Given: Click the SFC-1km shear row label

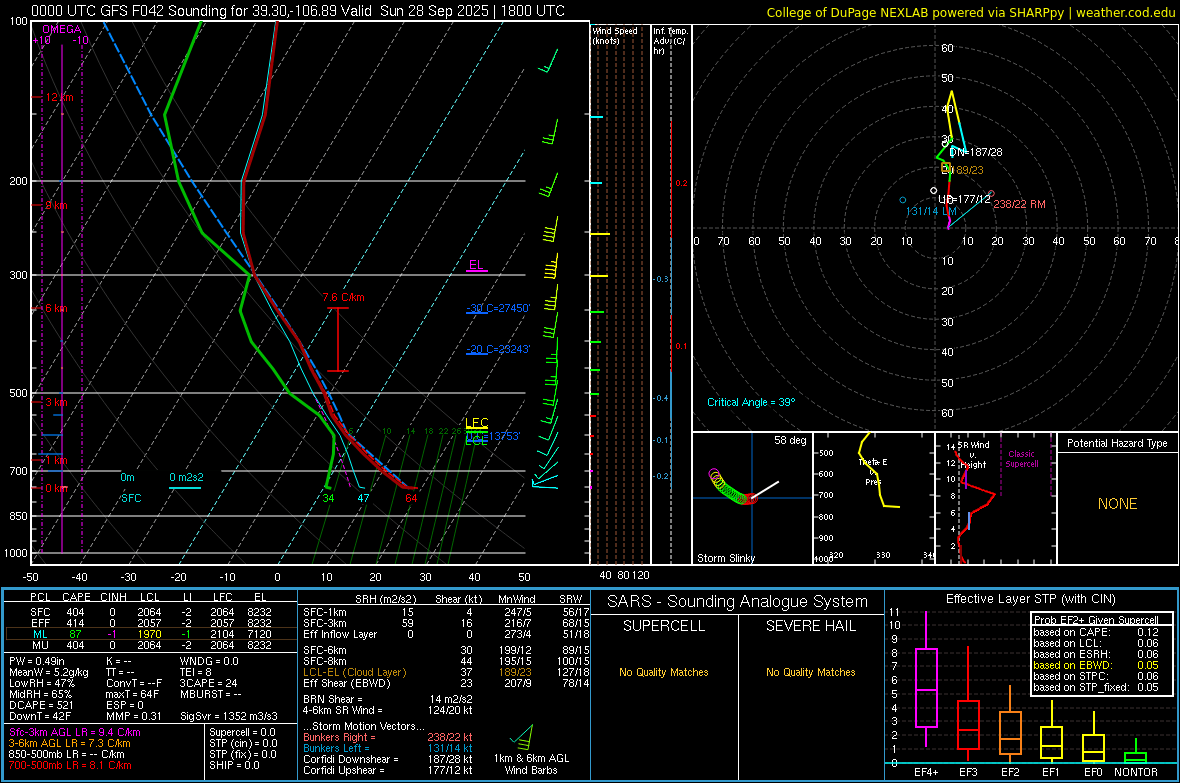Looking at the screenshot, I should tap(325, 612).
